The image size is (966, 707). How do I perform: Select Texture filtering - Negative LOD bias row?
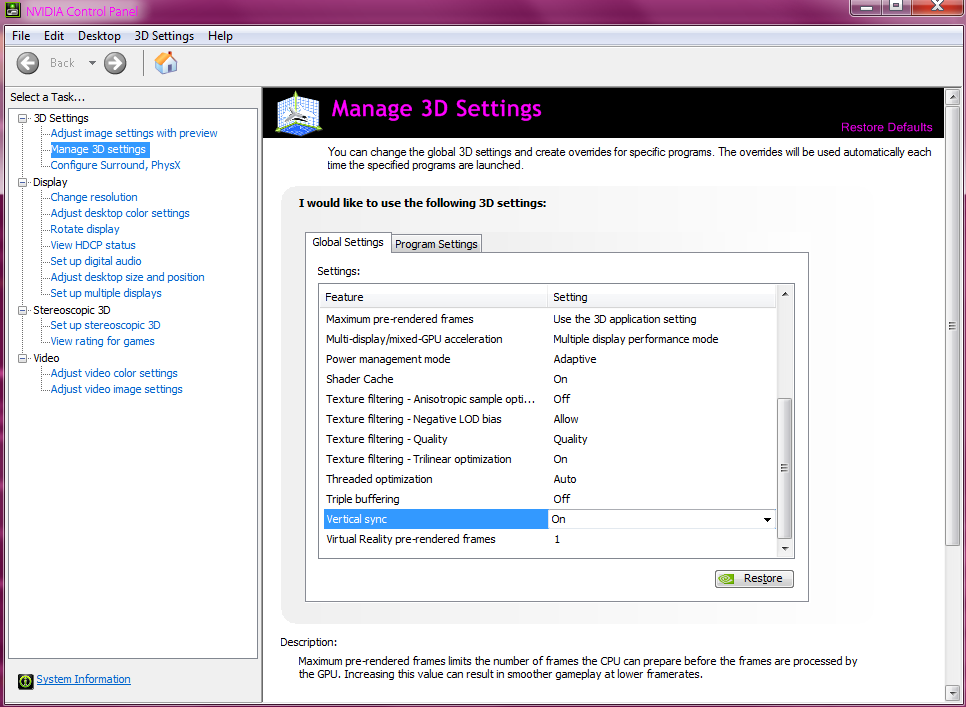point(550,419)
